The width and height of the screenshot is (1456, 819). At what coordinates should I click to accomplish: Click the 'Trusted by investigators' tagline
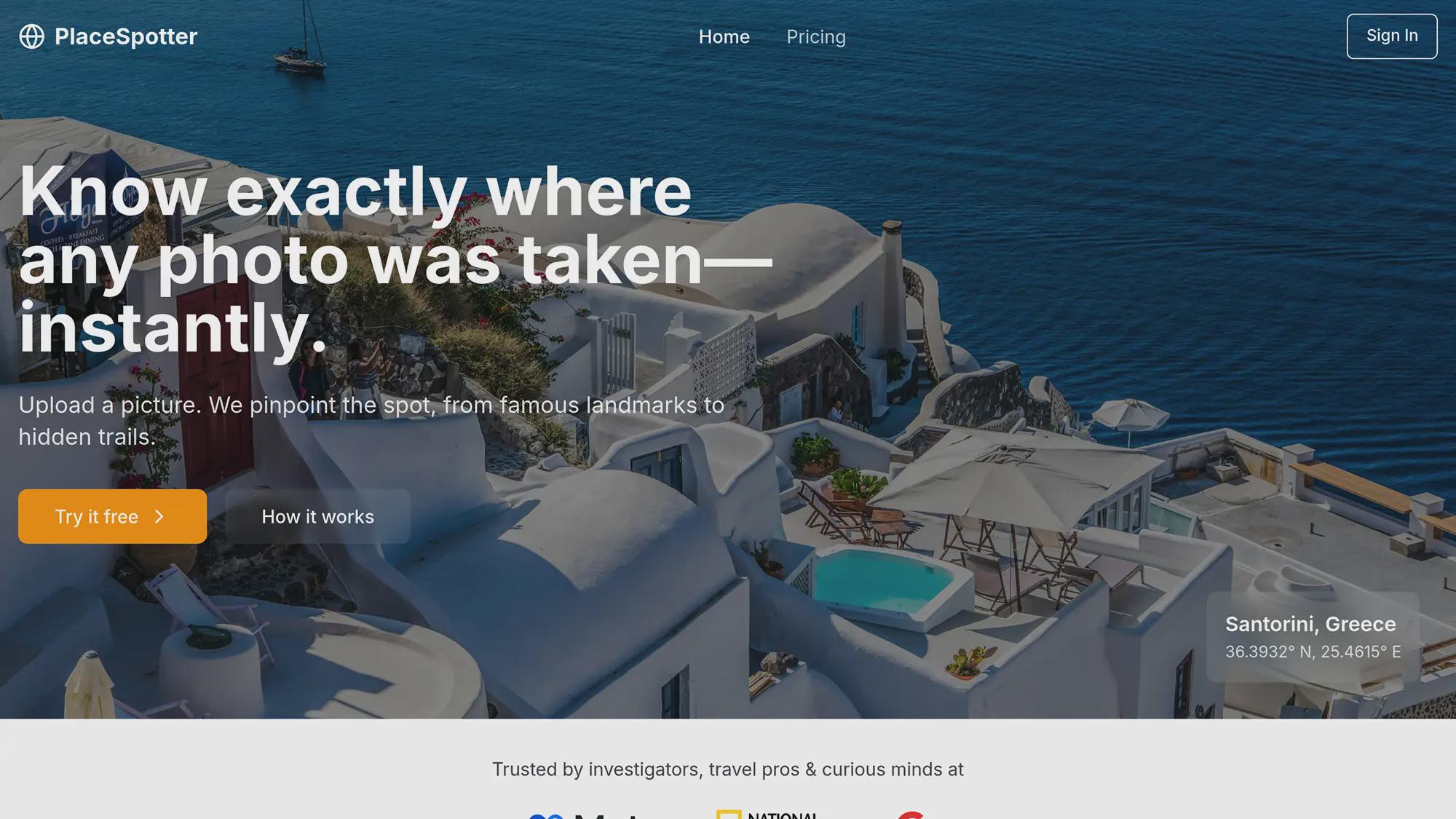tap(728, 769)
